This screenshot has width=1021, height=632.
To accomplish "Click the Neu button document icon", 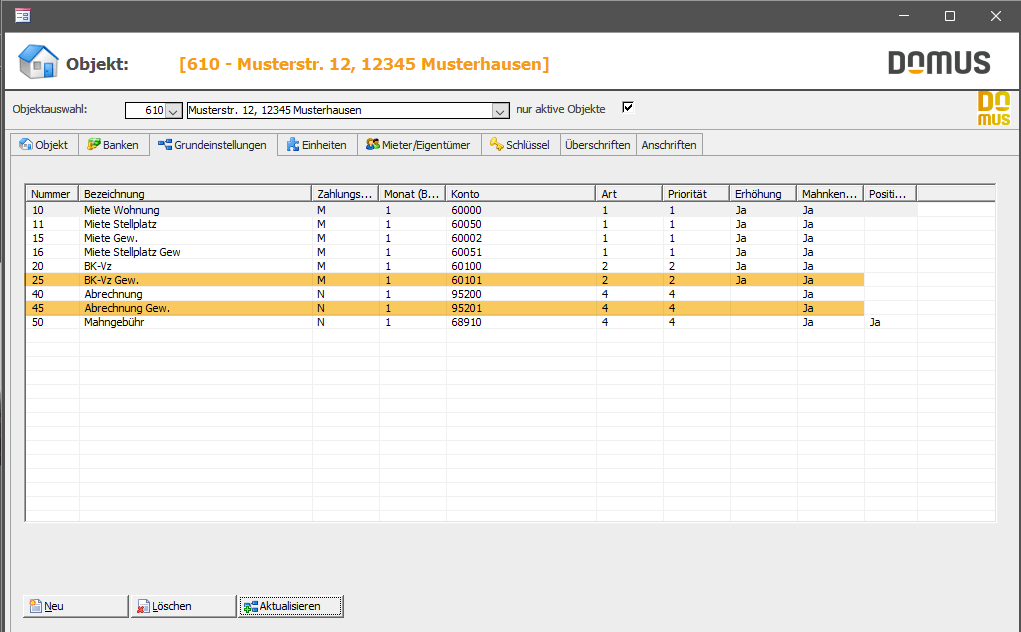I will point(36,606).
